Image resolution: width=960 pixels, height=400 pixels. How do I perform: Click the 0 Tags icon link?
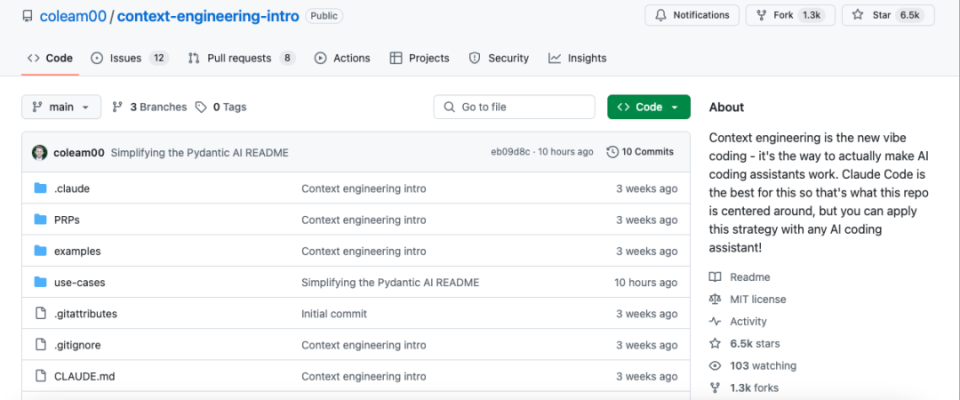coord(201,107)
